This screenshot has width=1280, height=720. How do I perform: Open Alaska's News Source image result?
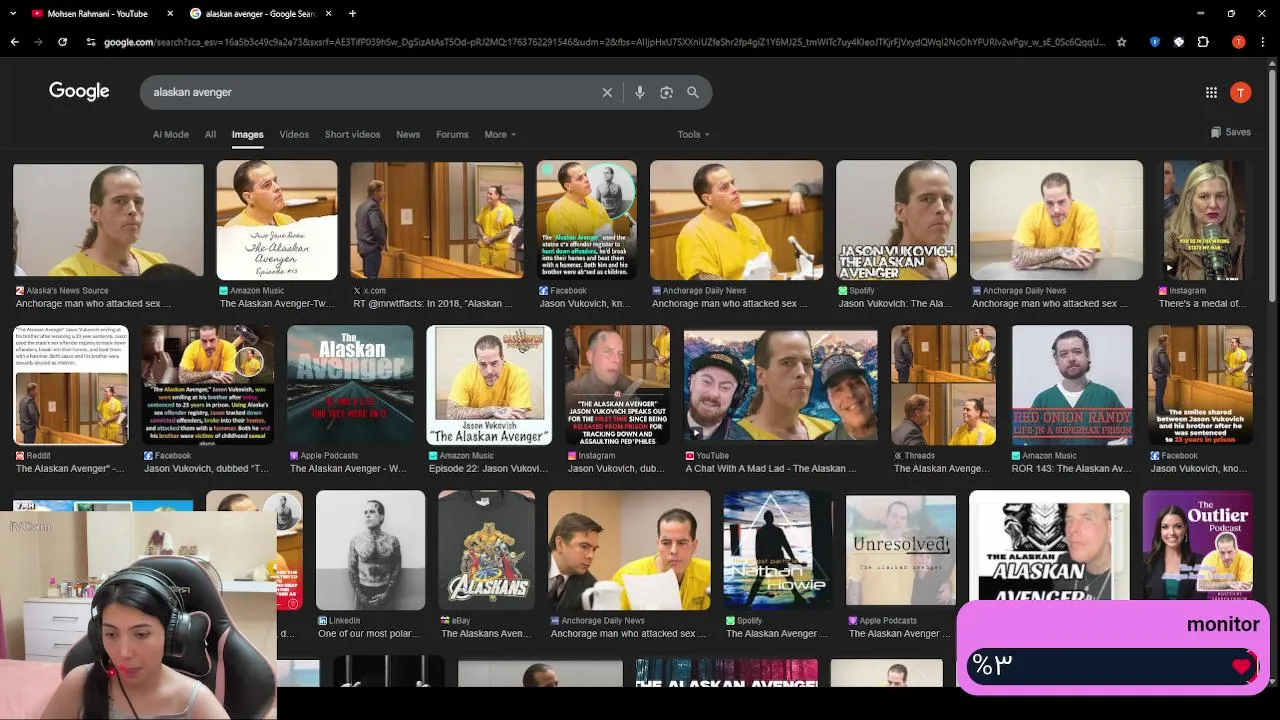pos(108,219)
